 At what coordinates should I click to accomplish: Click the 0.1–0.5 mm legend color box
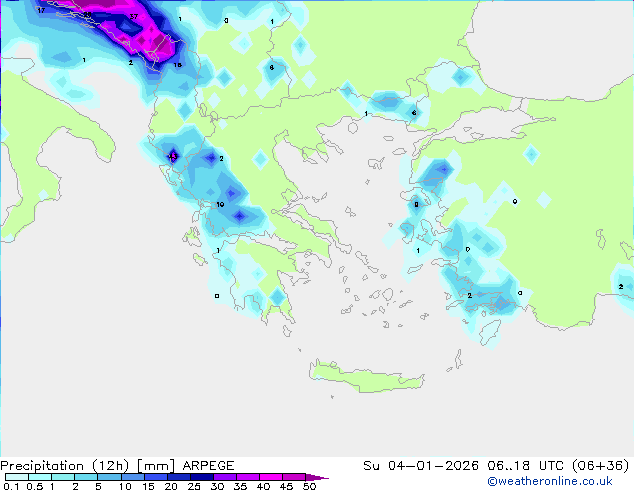click(17, 477)
